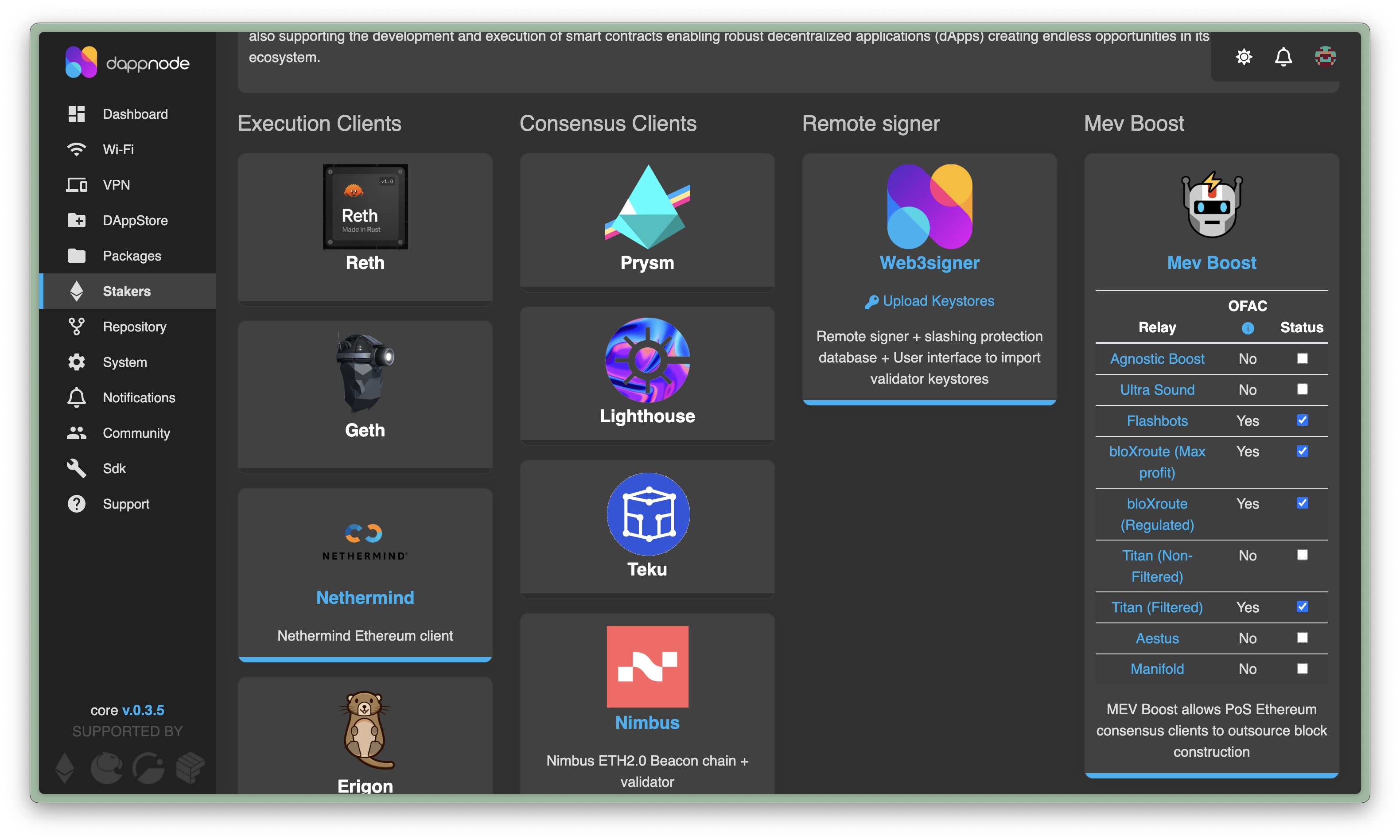Click the dappnode logo

tap(127, 62)
